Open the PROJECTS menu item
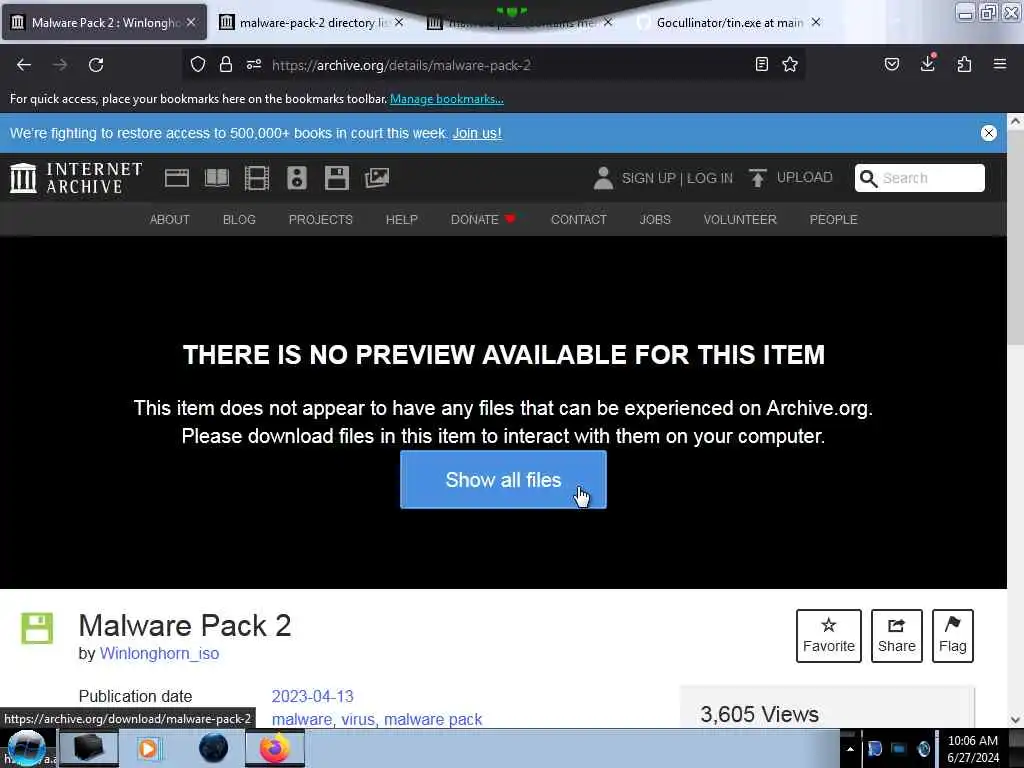 click(321, 219)
